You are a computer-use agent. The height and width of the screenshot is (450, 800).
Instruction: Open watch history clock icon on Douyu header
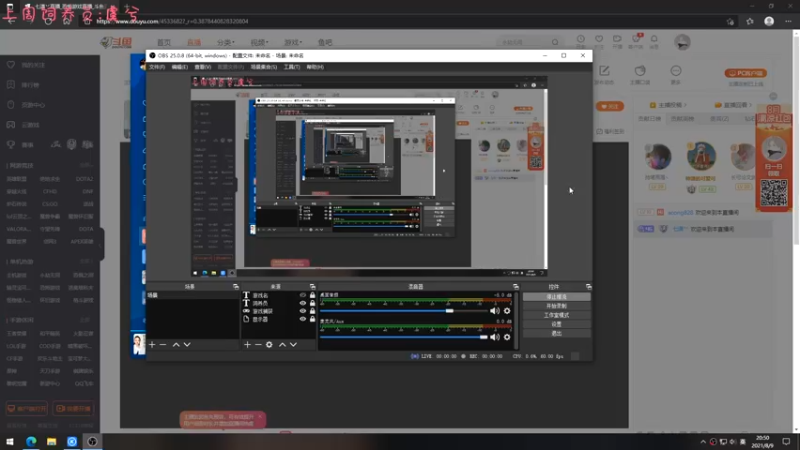581,39
